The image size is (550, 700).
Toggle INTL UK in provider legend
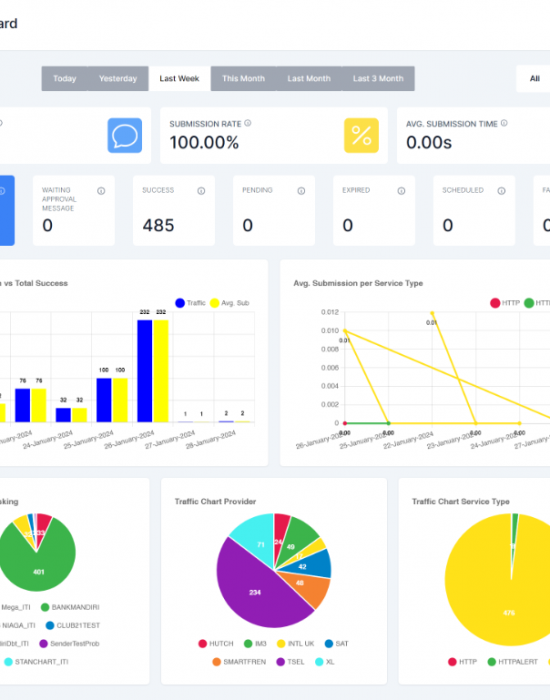pyautogui.click(x=296, y=644)
